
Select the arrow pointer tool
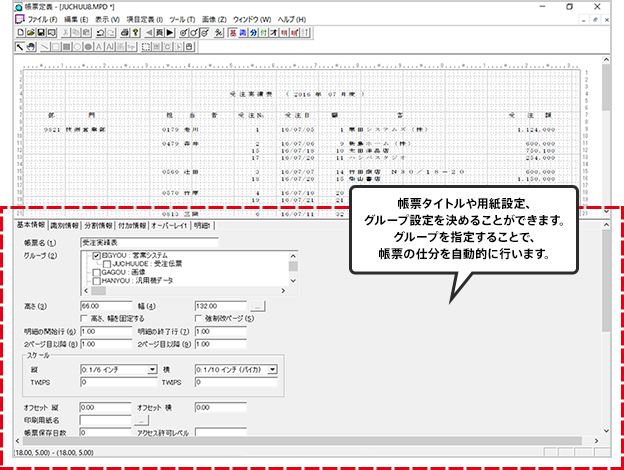tap(21, 46)
